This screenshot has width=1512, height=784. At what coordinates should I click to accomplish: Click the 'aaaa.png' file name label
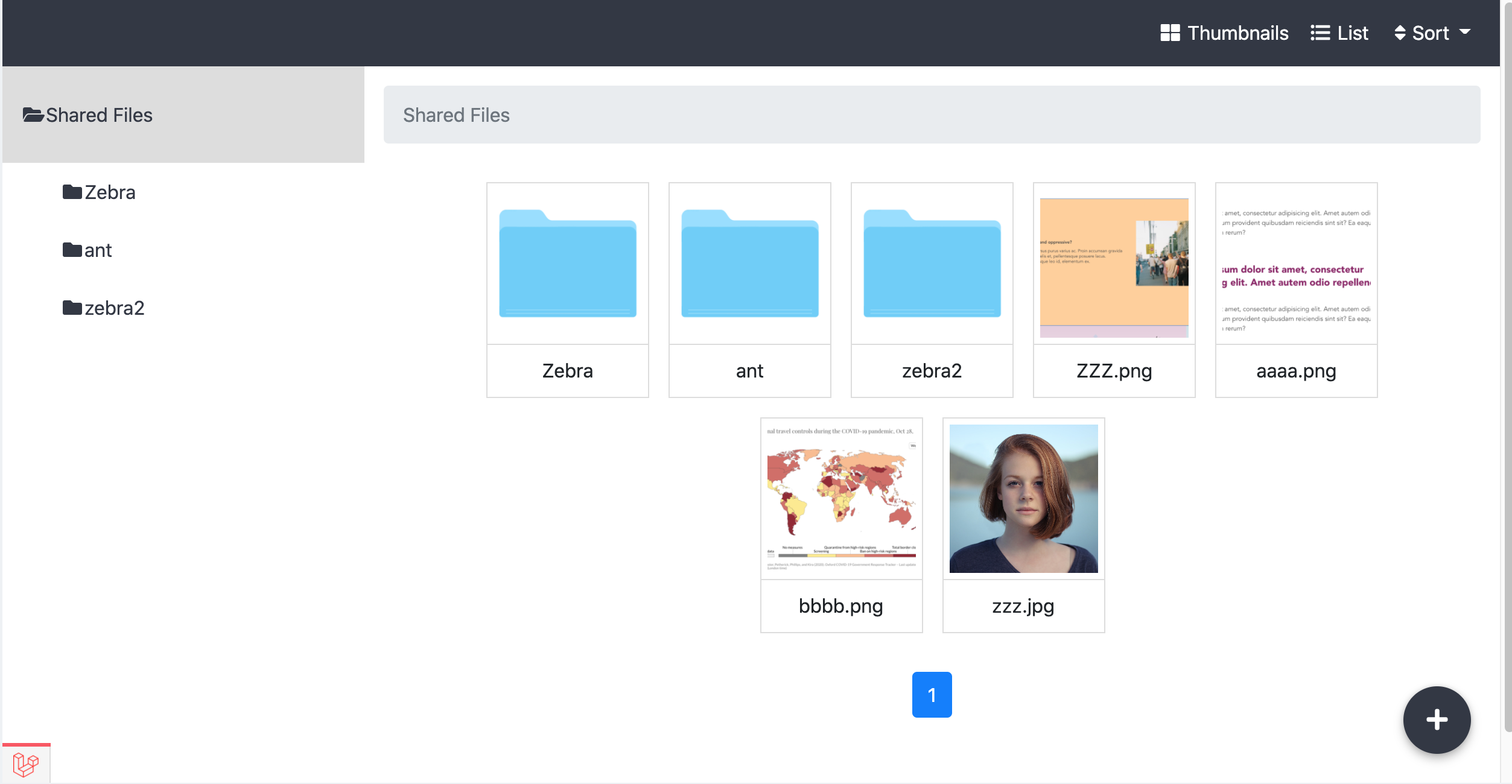[1297, 371]
